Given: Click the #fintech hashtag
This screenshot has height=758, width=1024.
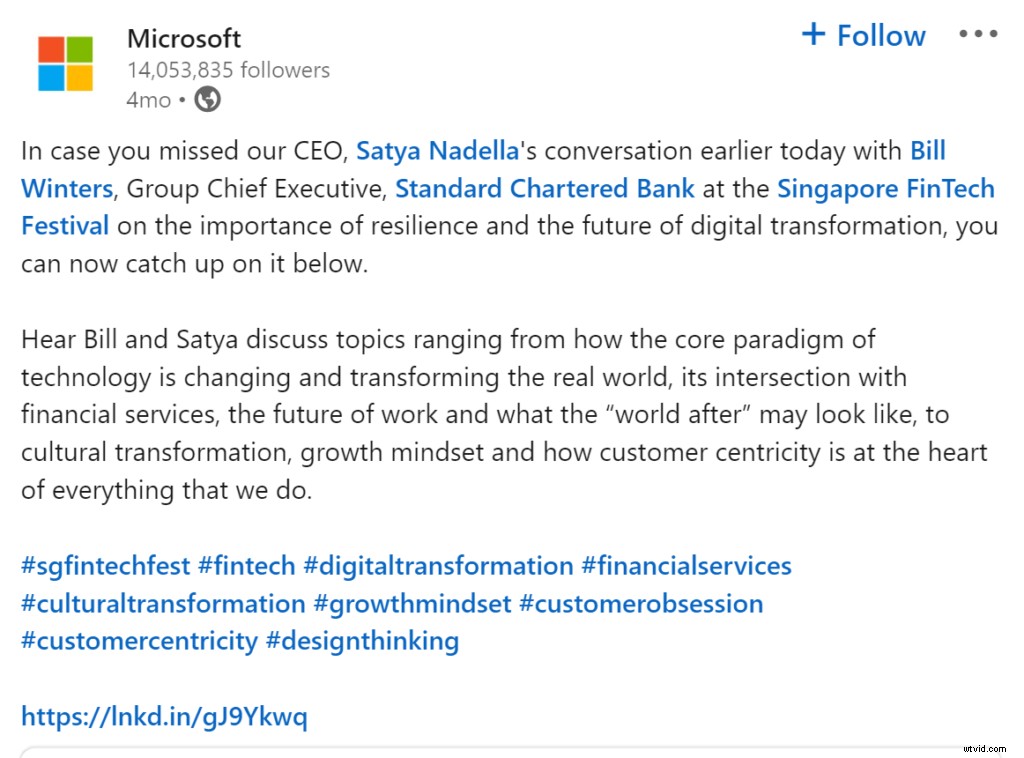Looking at the screenshot, I should pyautogui.click(x=246, y=566).
